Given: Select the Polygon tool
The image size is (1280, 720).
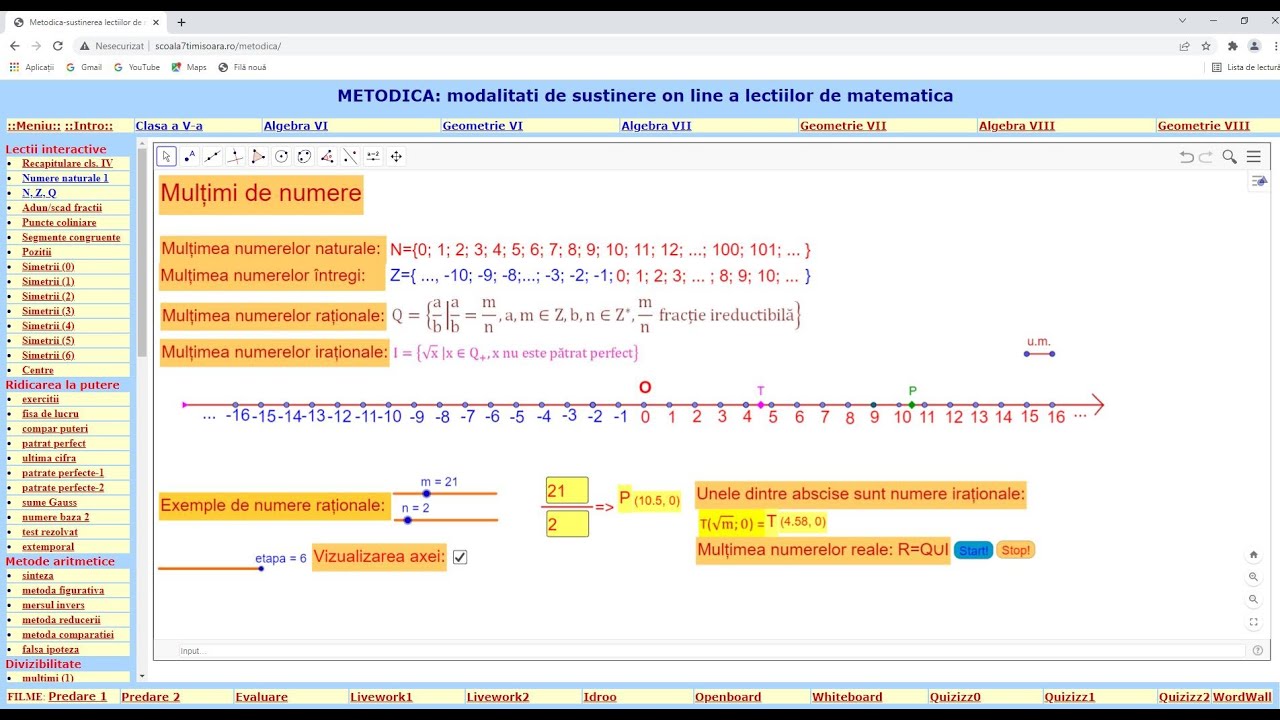Looking at the screenshot, I should point(258,156).
